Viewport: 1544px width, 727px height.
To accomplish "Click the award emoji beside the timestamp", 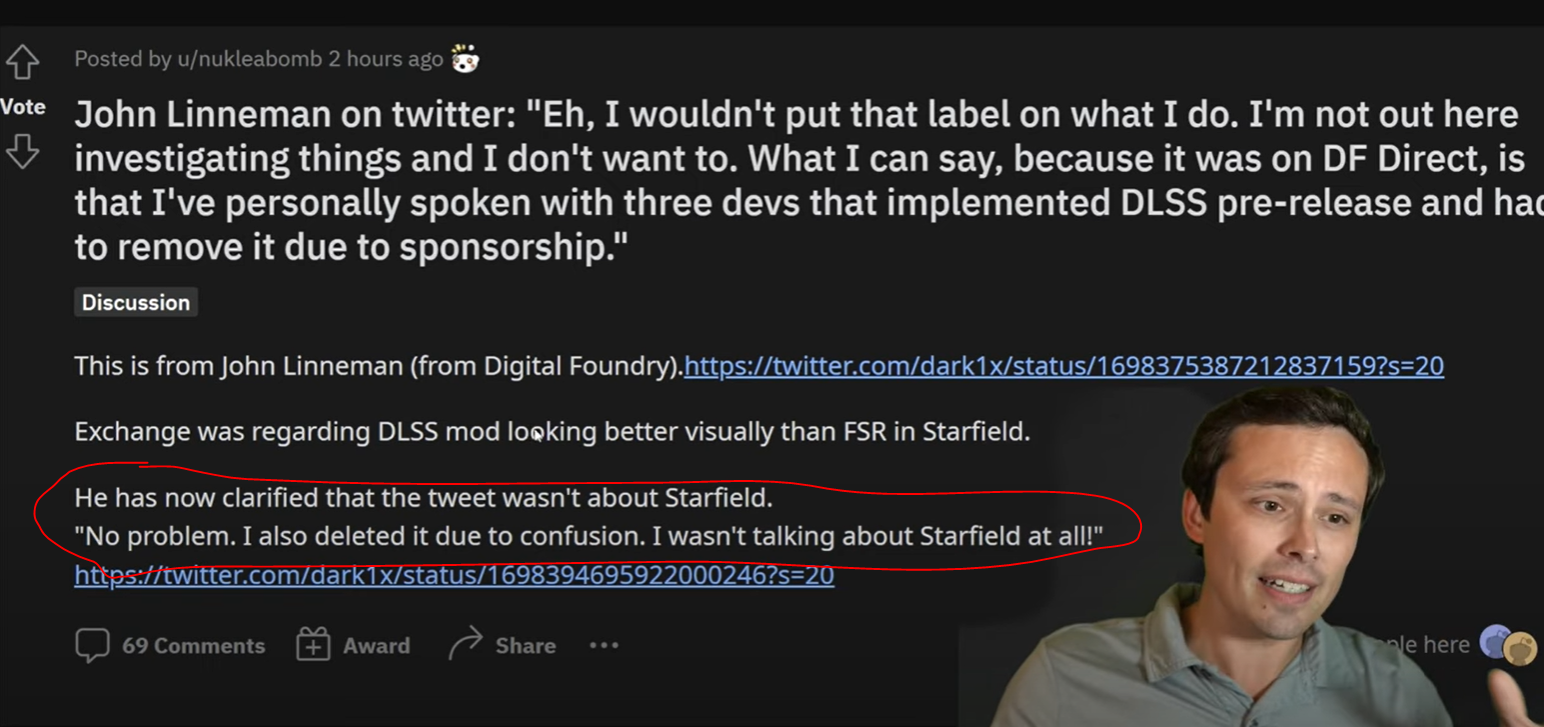I will click(x=465, y=59).
